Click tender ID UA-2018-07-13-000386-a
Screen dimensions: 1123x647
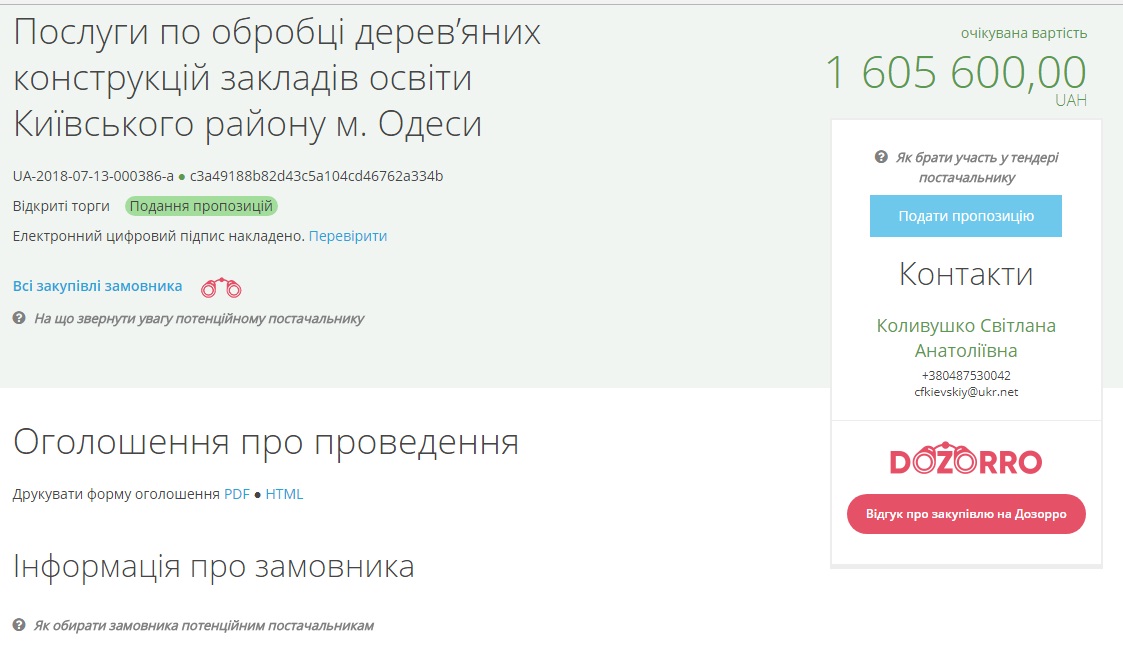(93, 176)
